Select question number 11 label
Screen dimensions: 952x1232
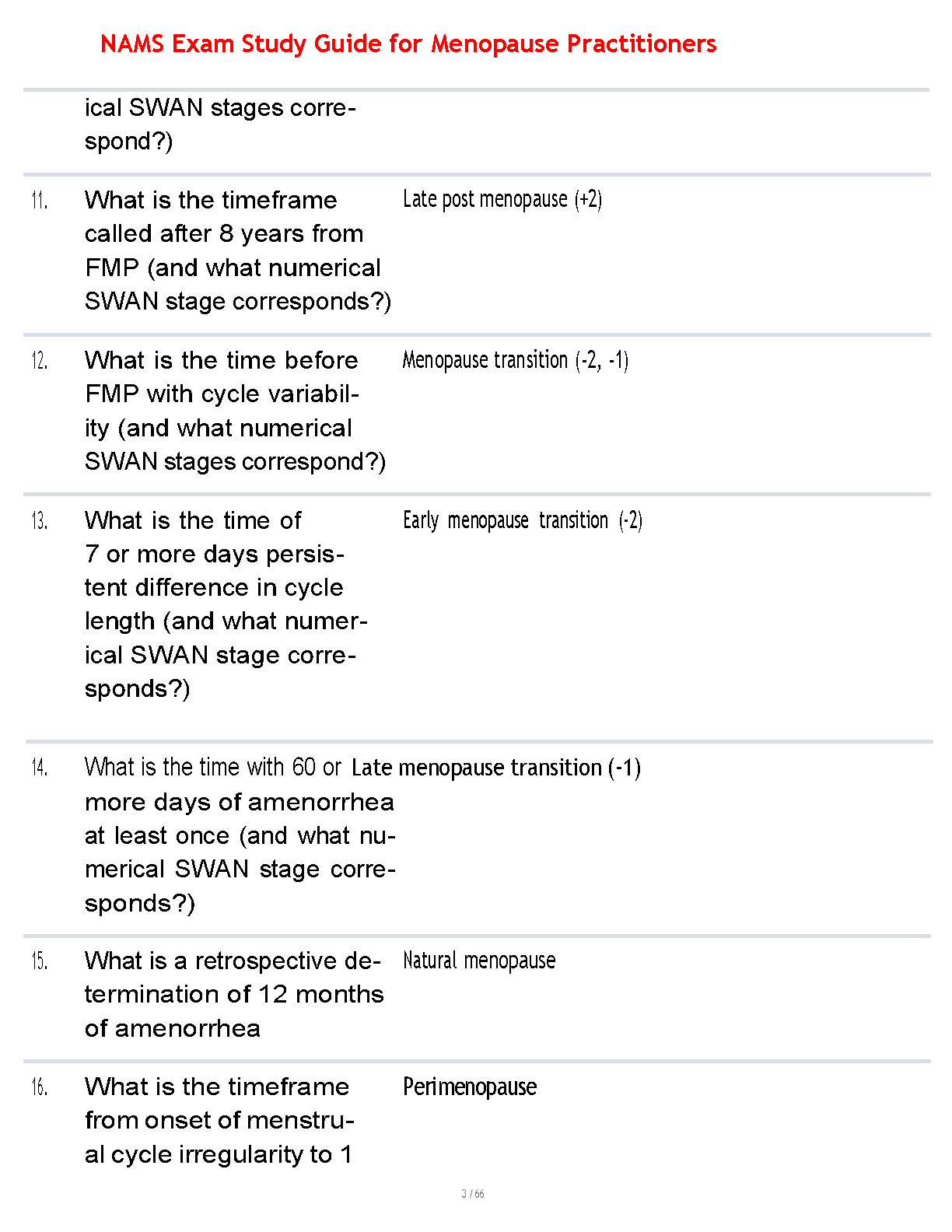[x=40, y=201]
